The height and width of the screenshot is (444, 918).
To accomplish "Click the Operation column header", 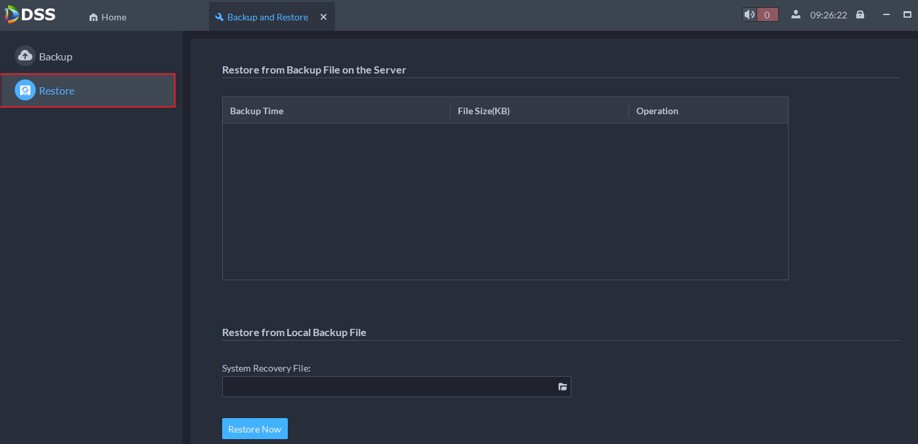I will tap(657, 111).
